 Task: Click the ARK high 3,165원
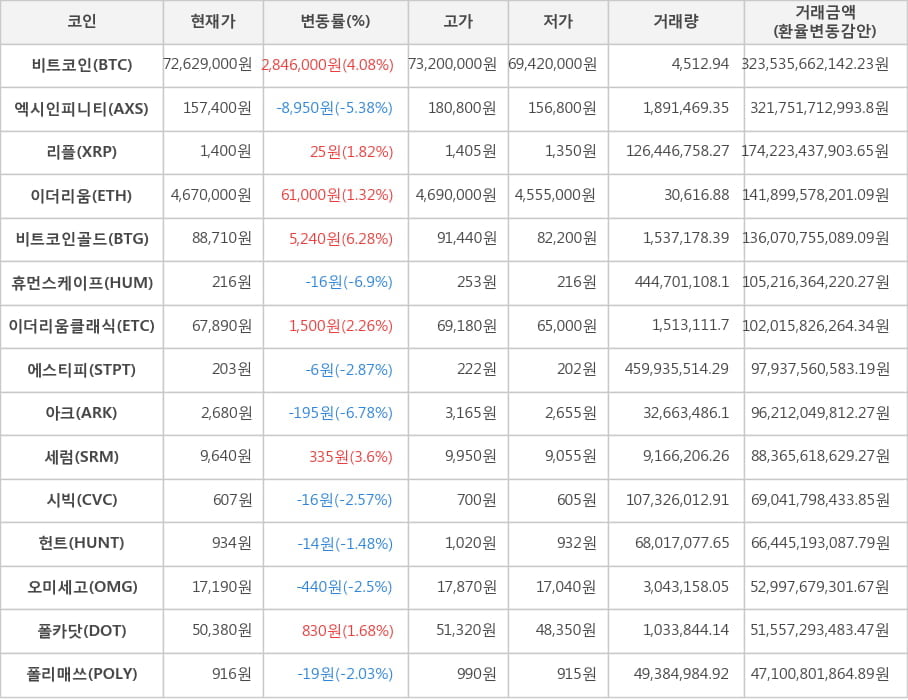pyautogui.click(x=471, y=413)
